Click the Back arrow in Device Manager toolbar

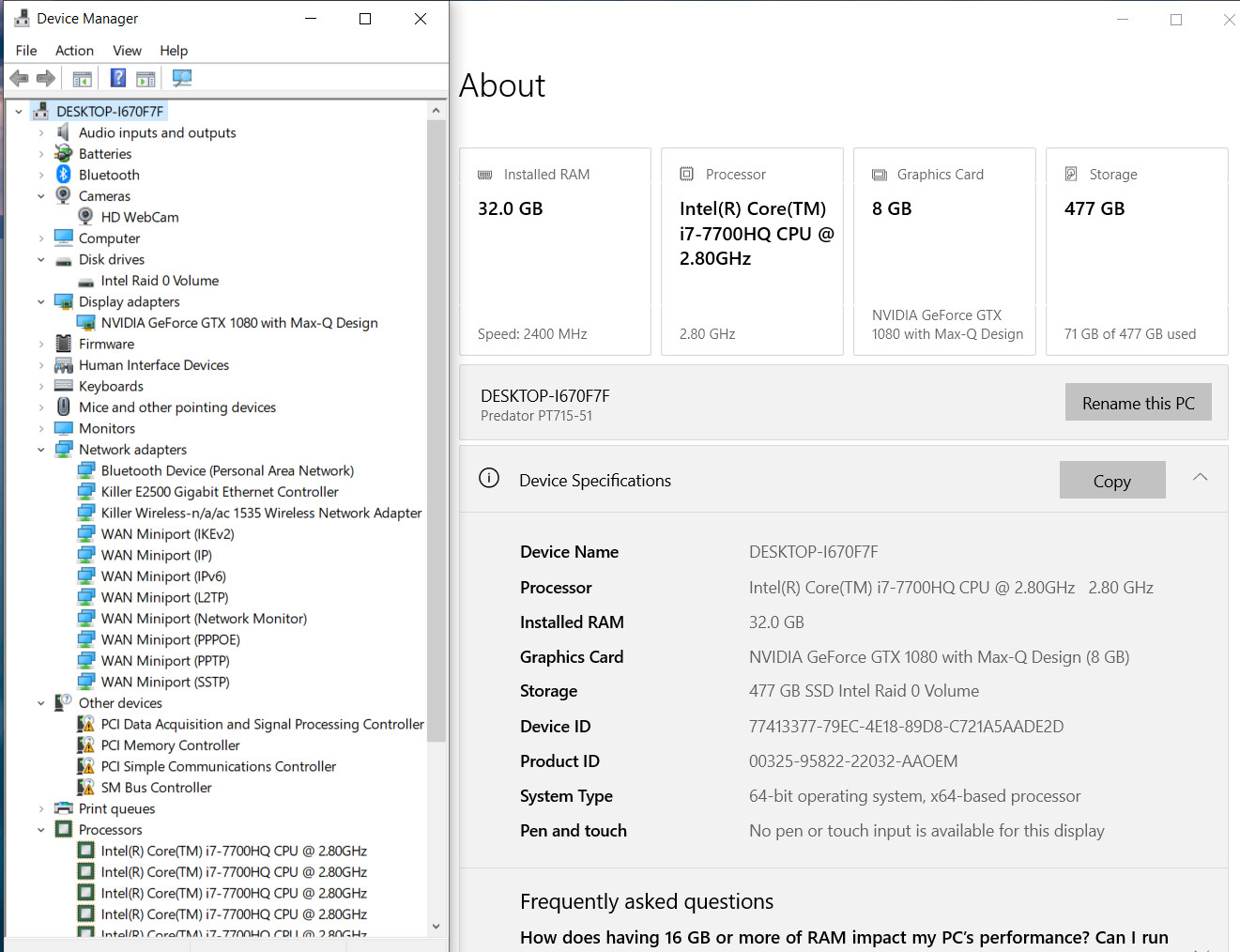[x=19, y=78]
